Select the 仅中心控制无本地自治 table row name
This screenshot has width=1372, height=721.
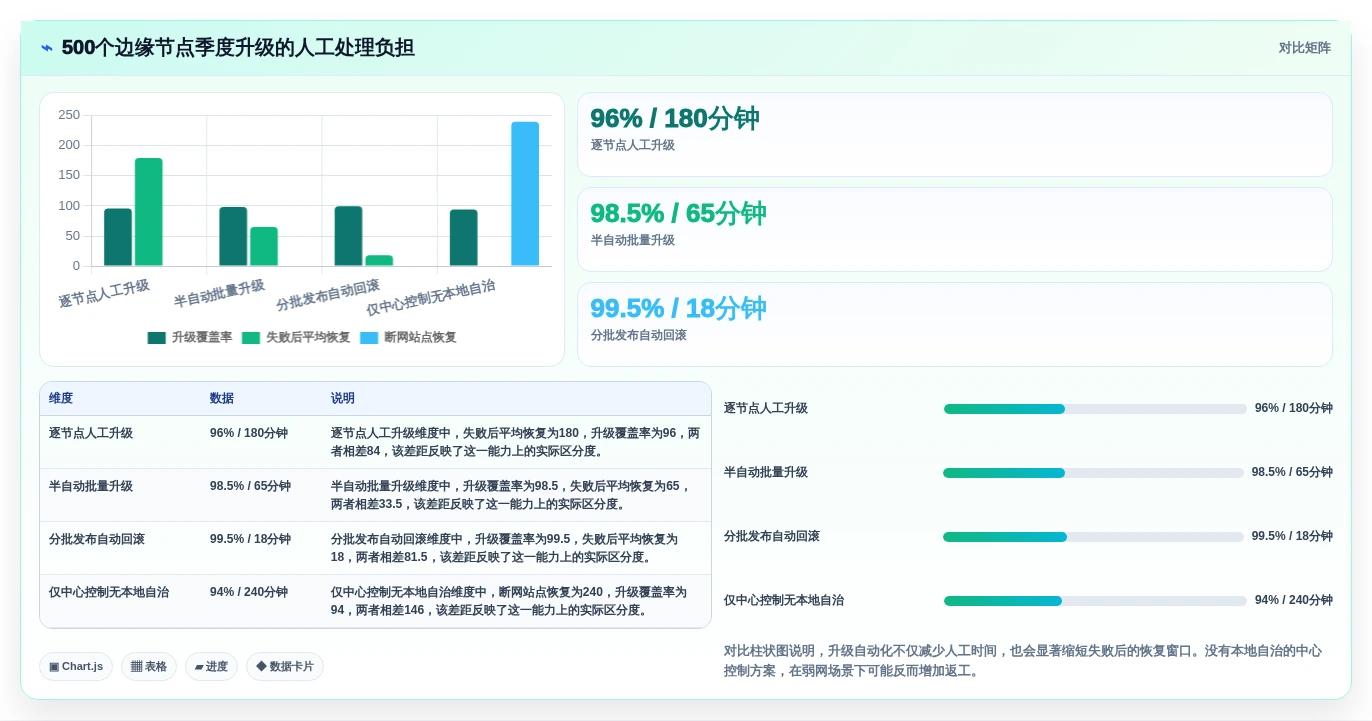(x=109, y=593)
